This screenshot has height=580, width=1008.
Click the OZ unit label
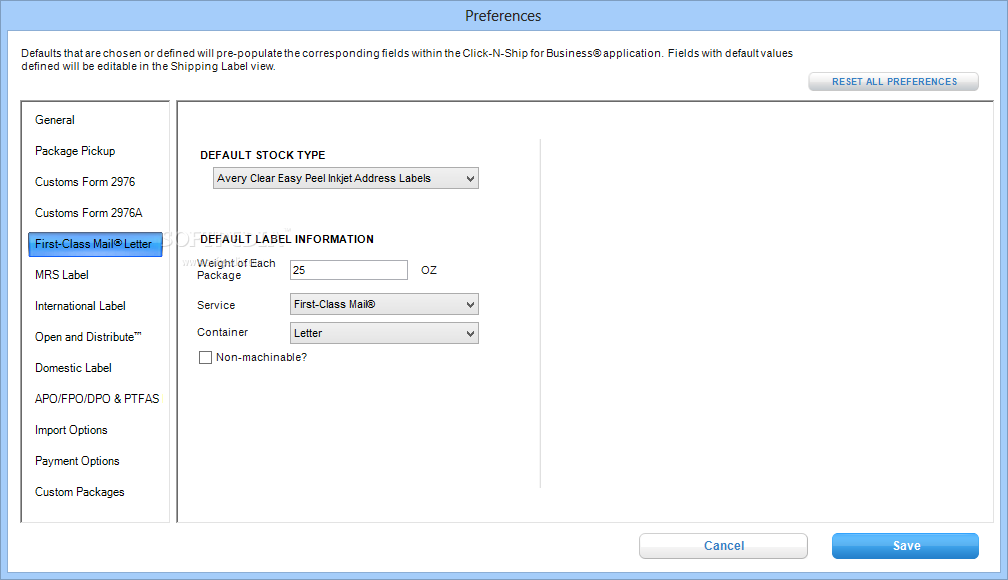429,270
